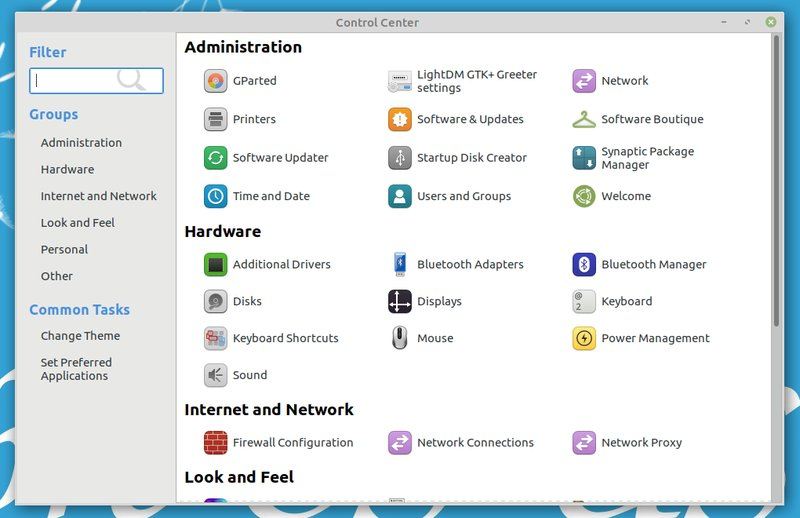Open Synaptic Package Manager icon
Screen dimensions: 800x518
tap(584, 158)
